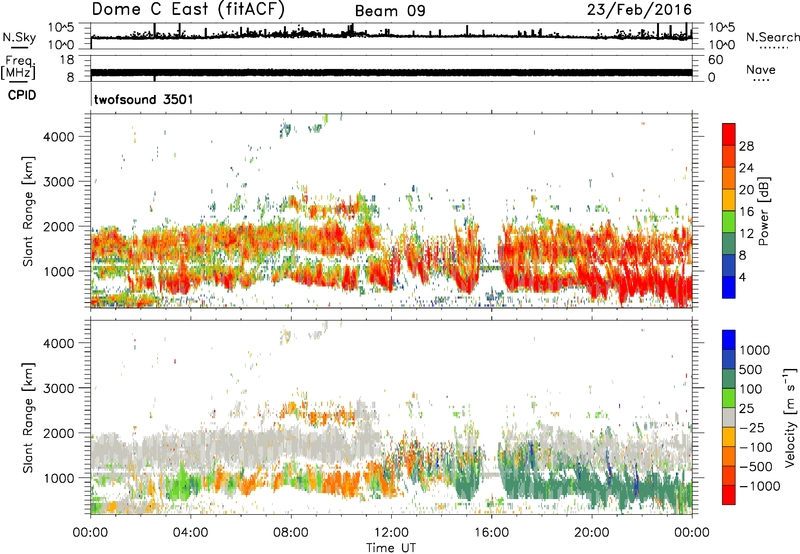This screenshot has height=554, width=800.
Task: Click the "18" frequency axis tick label
Action: point(67,60)
